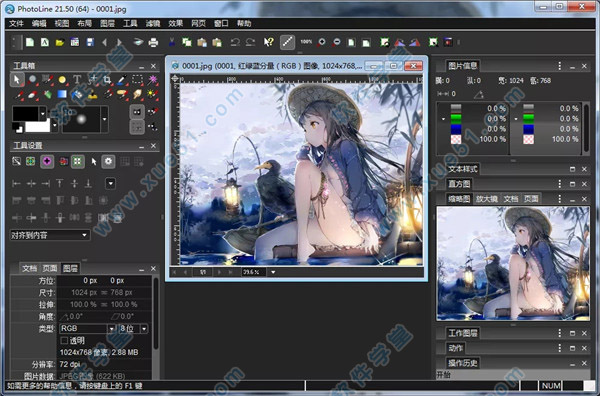The height and width of the screenshot is (396, 600).
Task: Select the Crop tool in toolbox
Action: click(x=108, y=80)
